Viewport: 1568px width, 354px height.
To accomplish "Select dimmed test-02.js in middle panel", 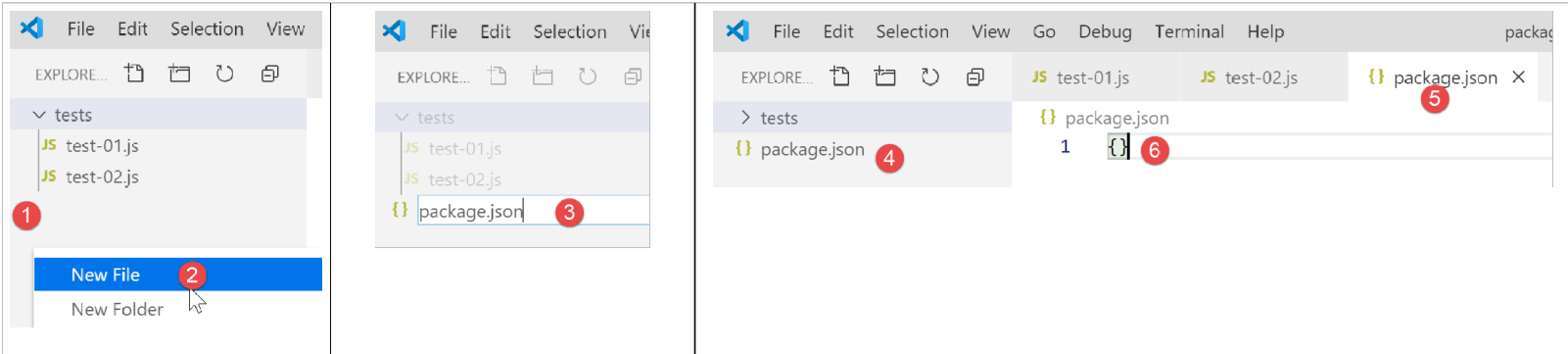I will click(464, 179).
